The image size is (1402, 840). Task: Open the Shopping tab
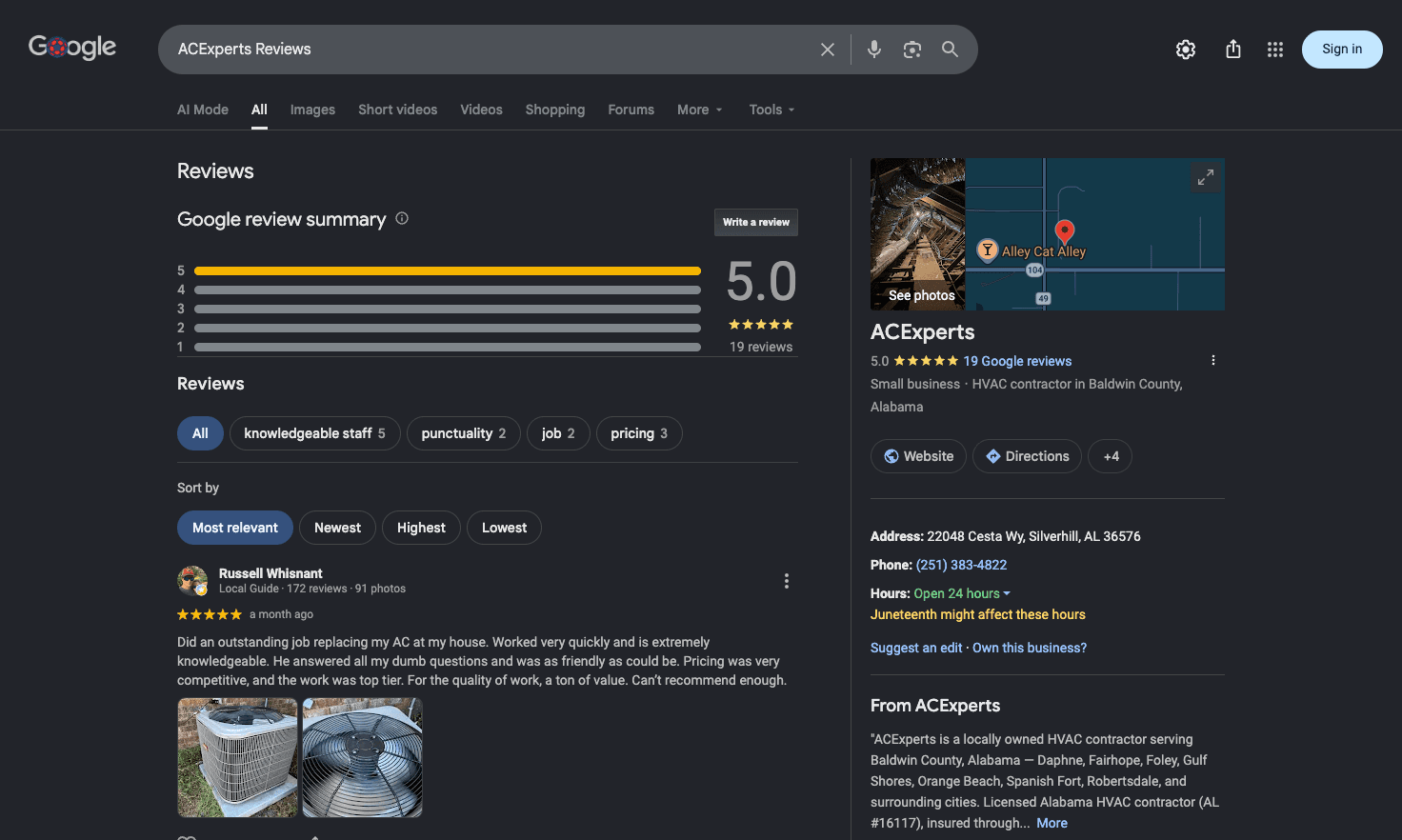point(555,110)
